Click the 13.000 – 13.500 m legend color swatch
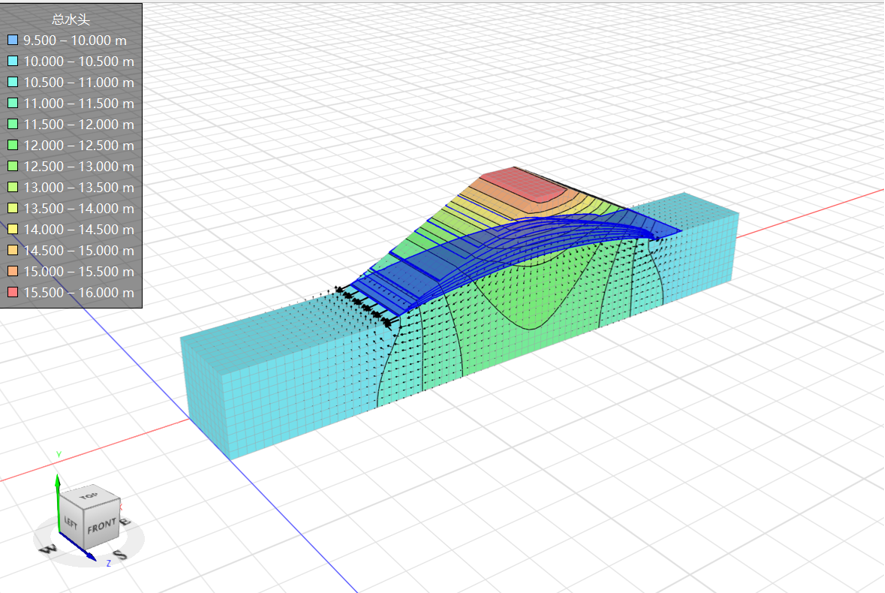The image size is (885, 593). 12,187
